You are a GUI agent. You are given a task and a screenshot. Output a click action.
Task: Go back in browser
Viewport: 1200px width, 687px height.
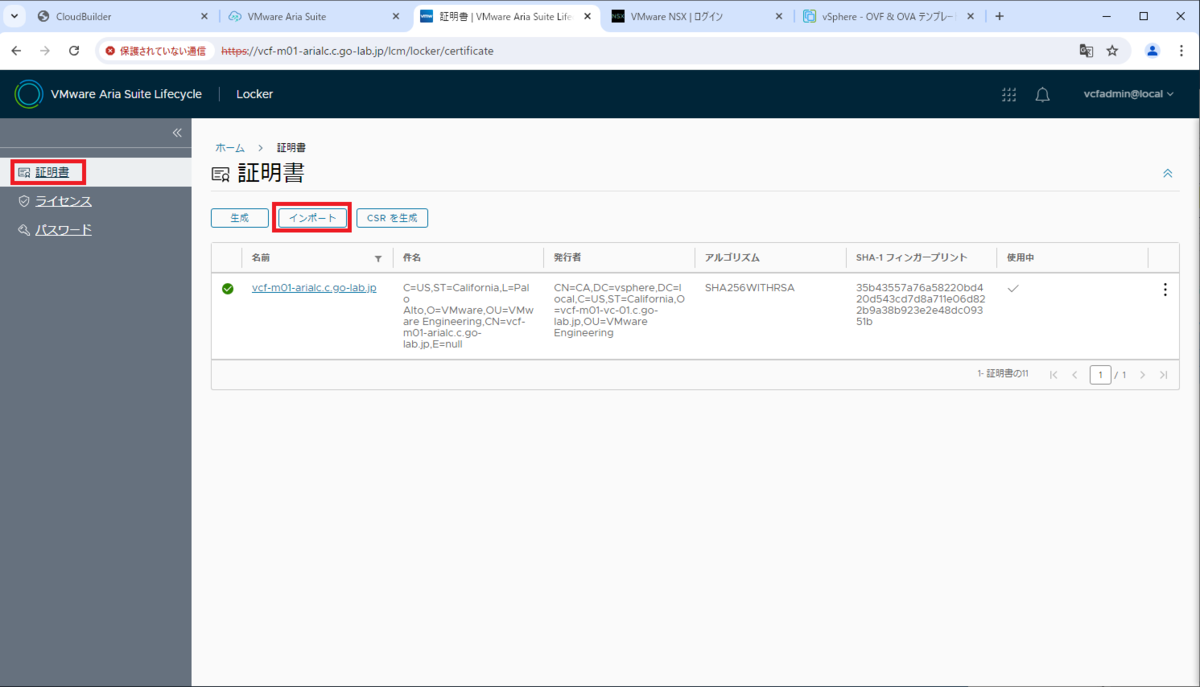click(x=16, y=51)
